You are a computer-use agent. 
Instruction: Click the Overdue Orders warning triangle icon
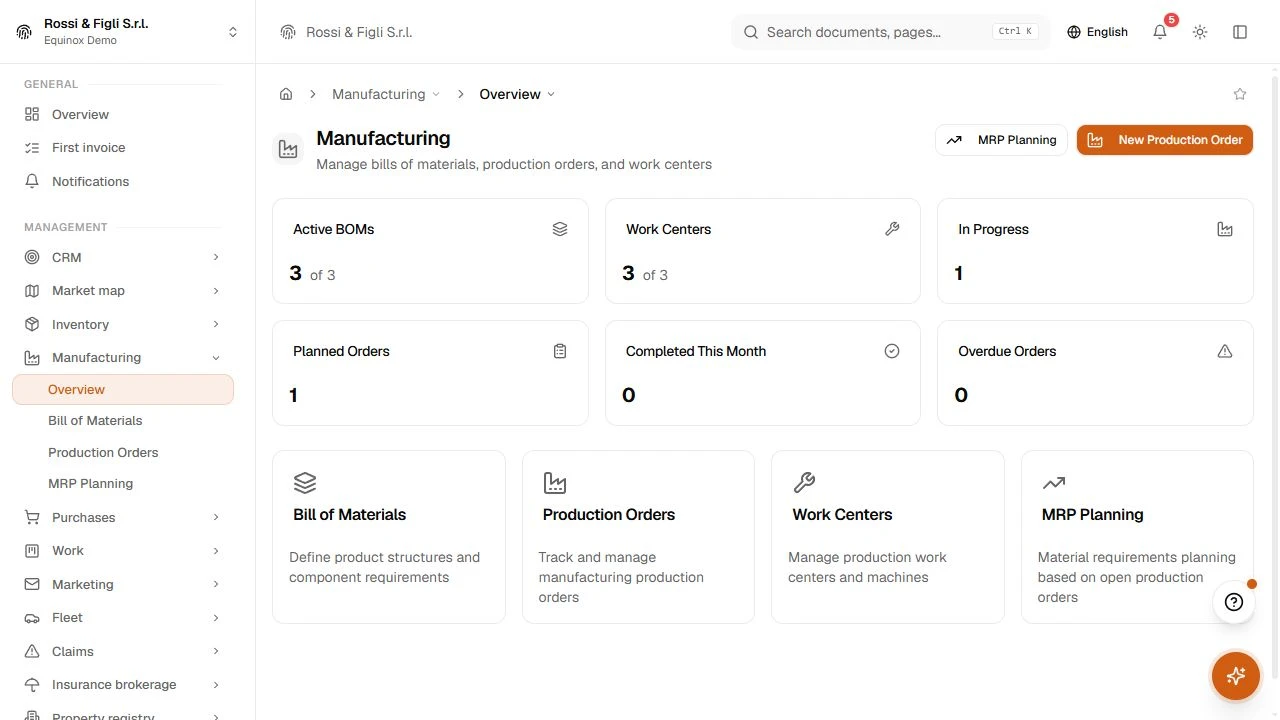(1225, 351)
